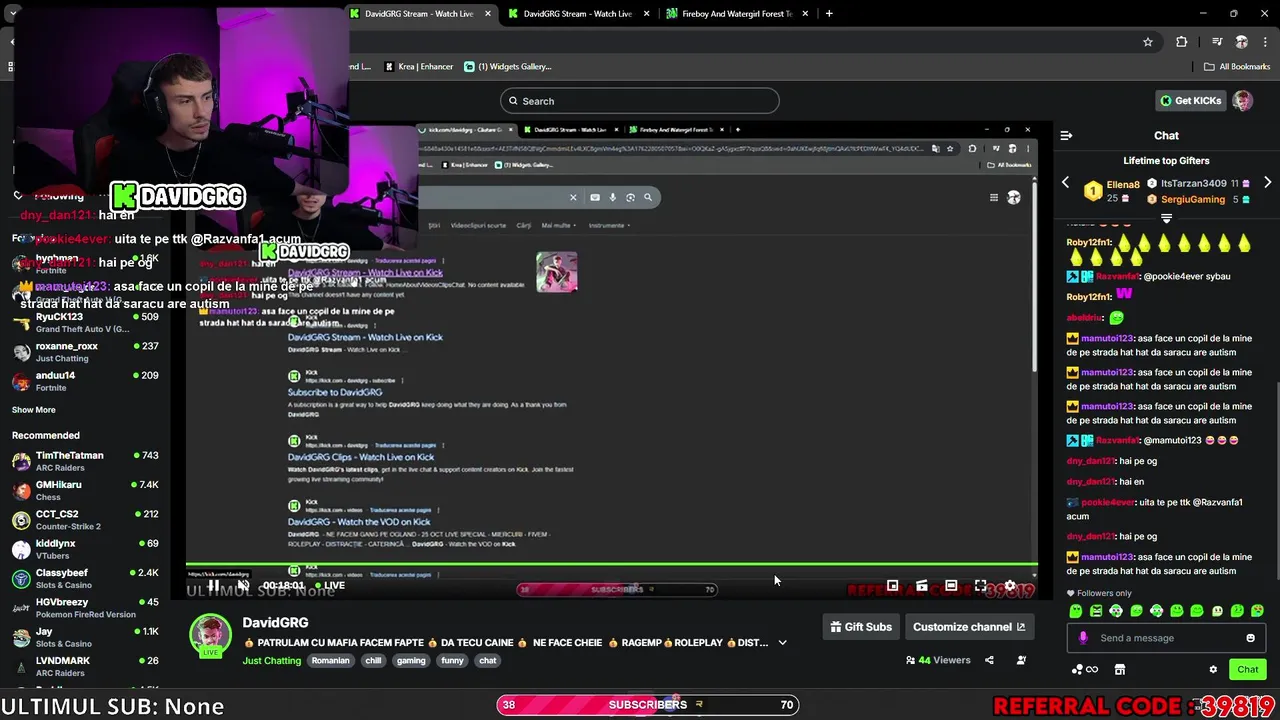This screenshot has height=720, width=1280.
Task: Share the DavidGRG stream
Action: tap(989, 660)
